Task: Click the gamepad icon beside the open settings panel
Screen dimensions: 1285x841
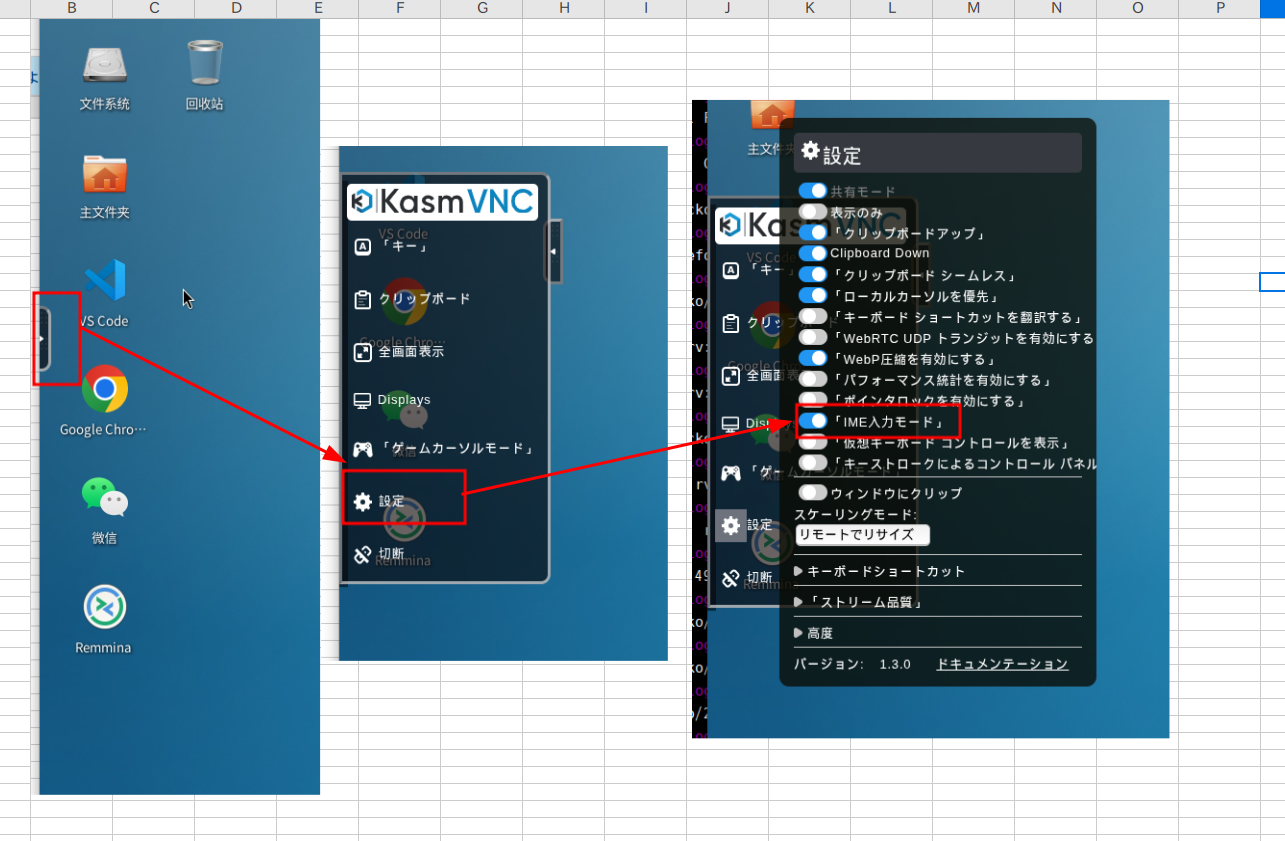Action: 731,473
